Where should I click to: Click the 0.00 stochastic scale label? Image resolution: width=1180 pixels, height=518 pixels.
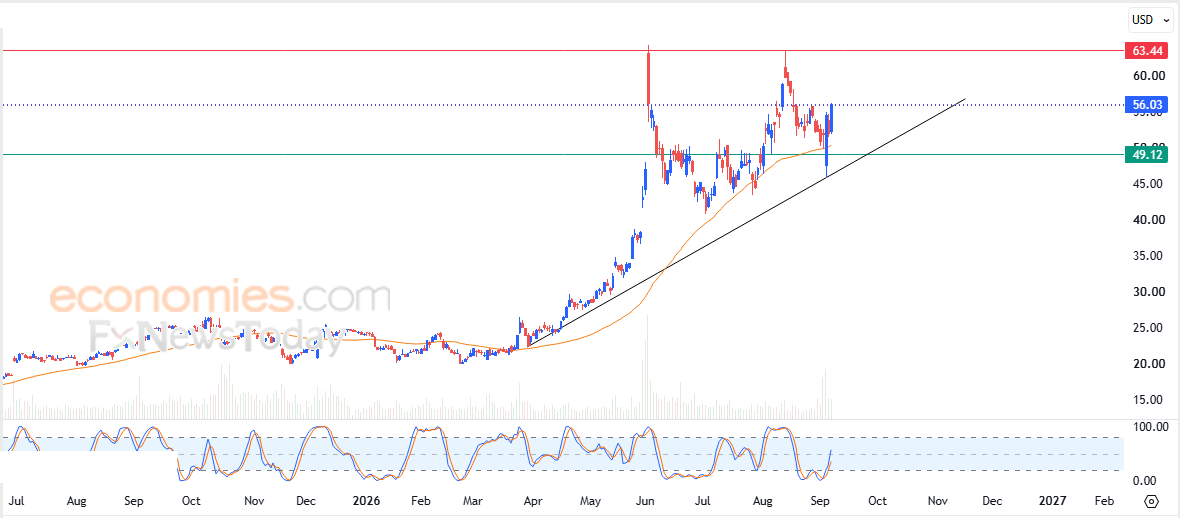1146,481
